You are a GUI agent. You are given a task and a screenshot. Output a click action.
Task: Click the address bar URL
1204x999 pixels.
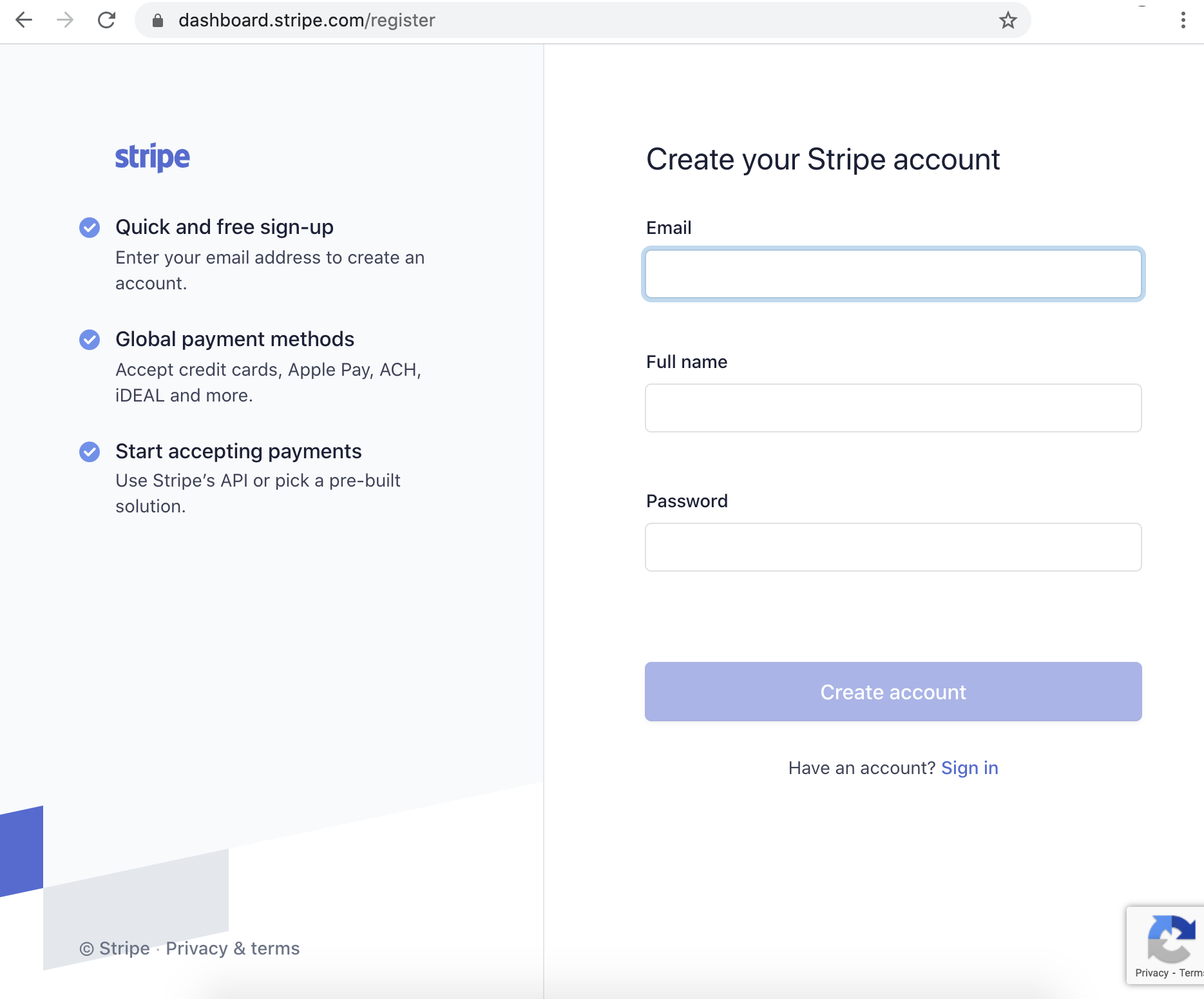307,21
